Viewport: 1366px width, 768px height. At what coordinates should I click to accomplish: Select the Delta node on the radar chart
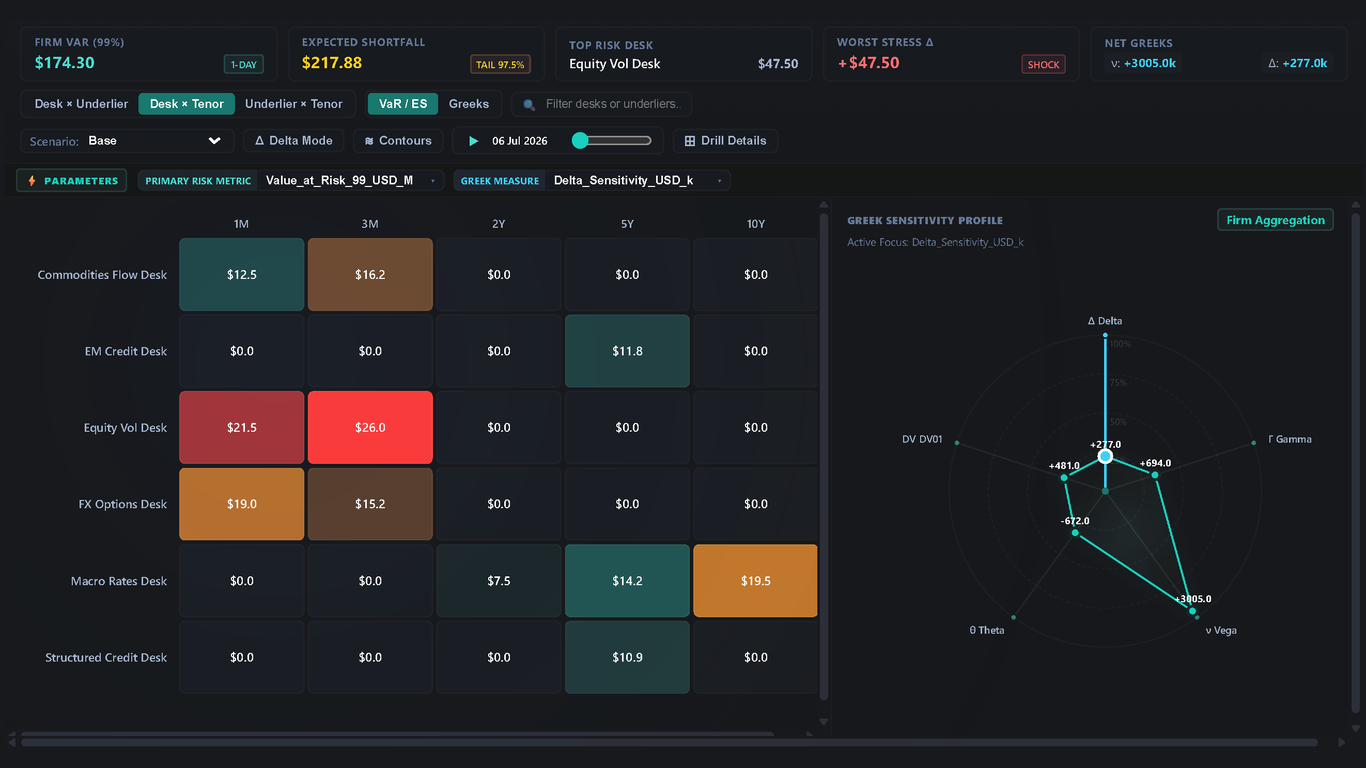click(x=1105, y=456)
